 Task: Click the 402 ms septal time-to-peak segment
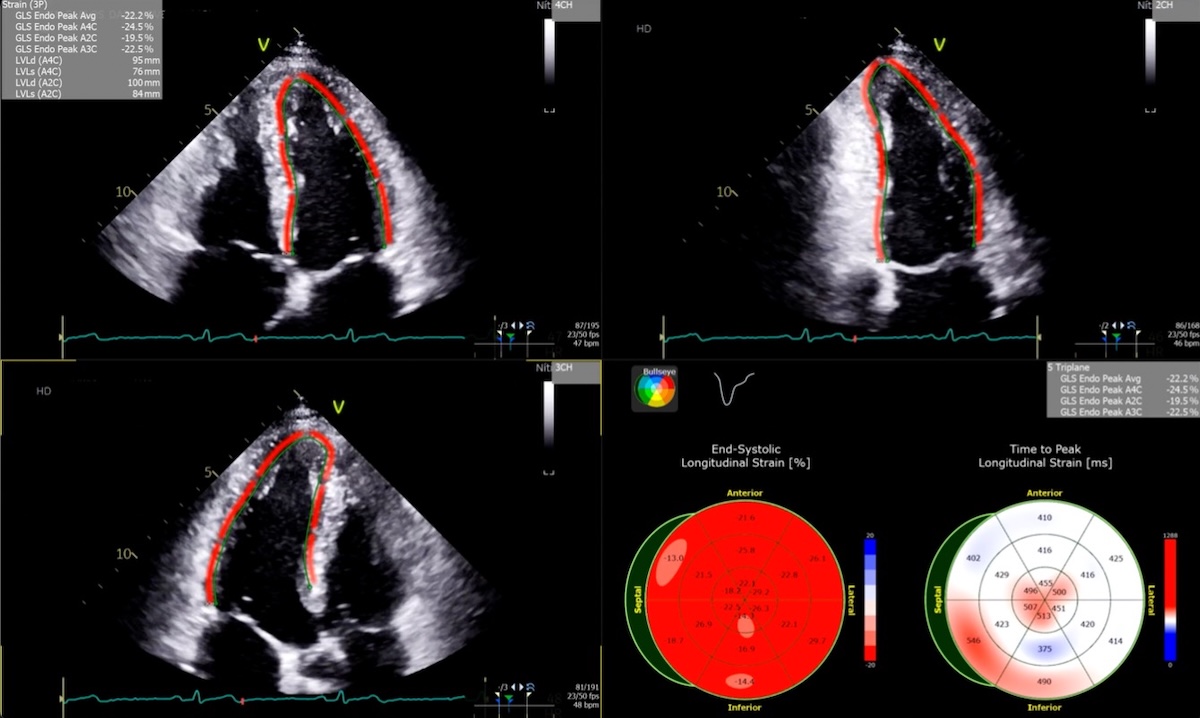click(x=972, y=558)
